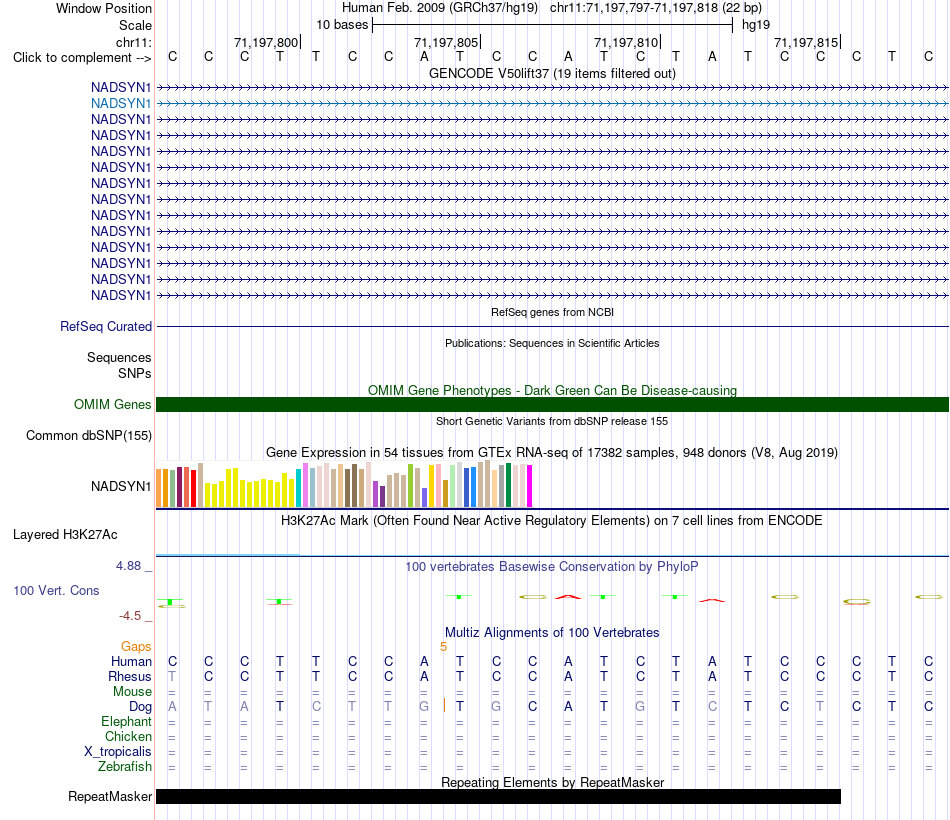Click "RefSeq genes from NCBI" track title

pos(552,312)
